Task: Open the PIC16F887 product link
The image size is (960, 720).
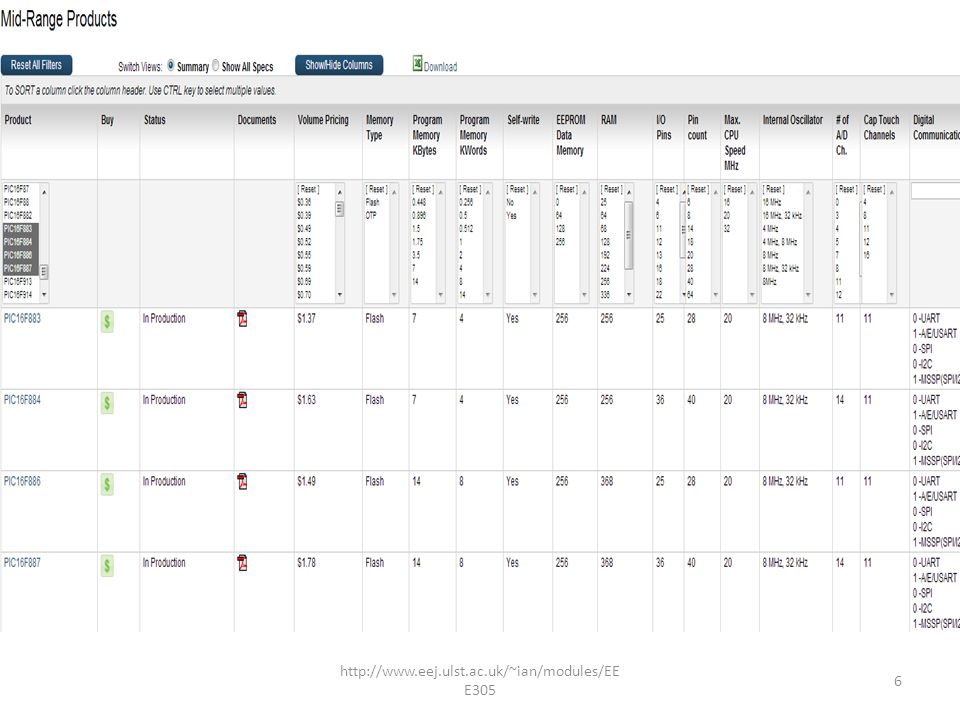Action: click(22, 563)
